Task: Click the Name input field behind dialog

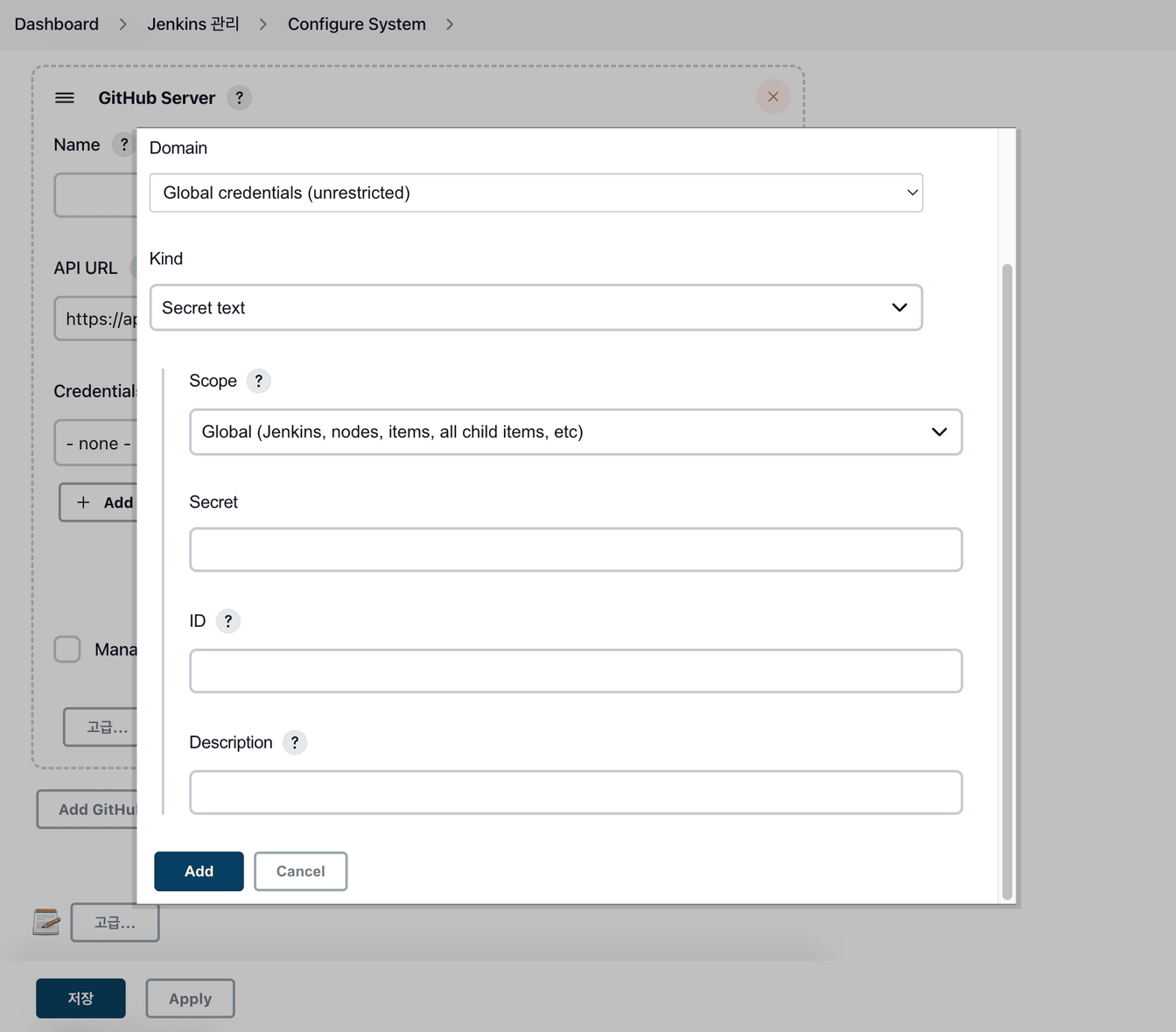Action: (x=95, y=195)
